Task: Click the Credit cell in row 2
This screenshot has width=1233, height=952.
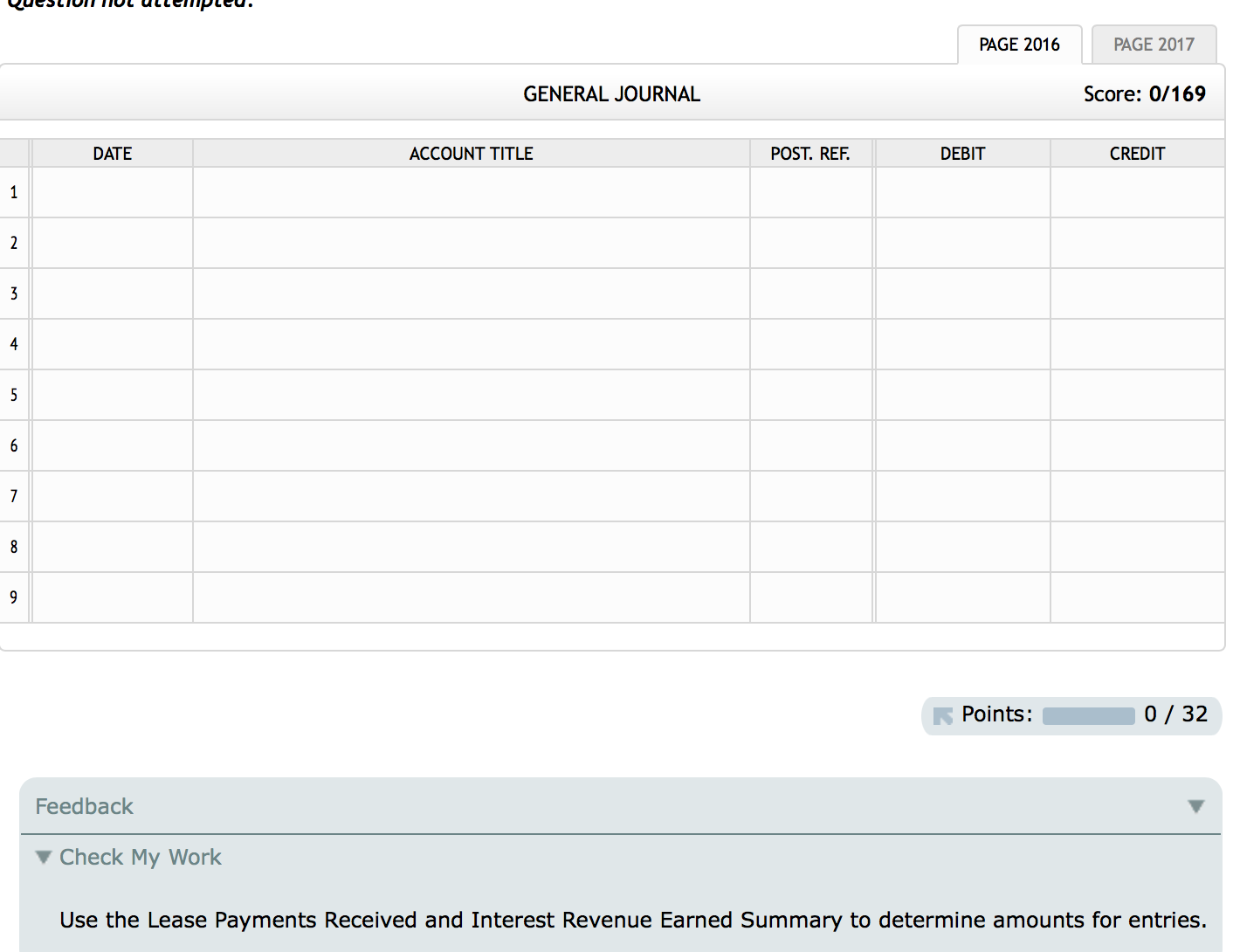Action: [1138, 243]
